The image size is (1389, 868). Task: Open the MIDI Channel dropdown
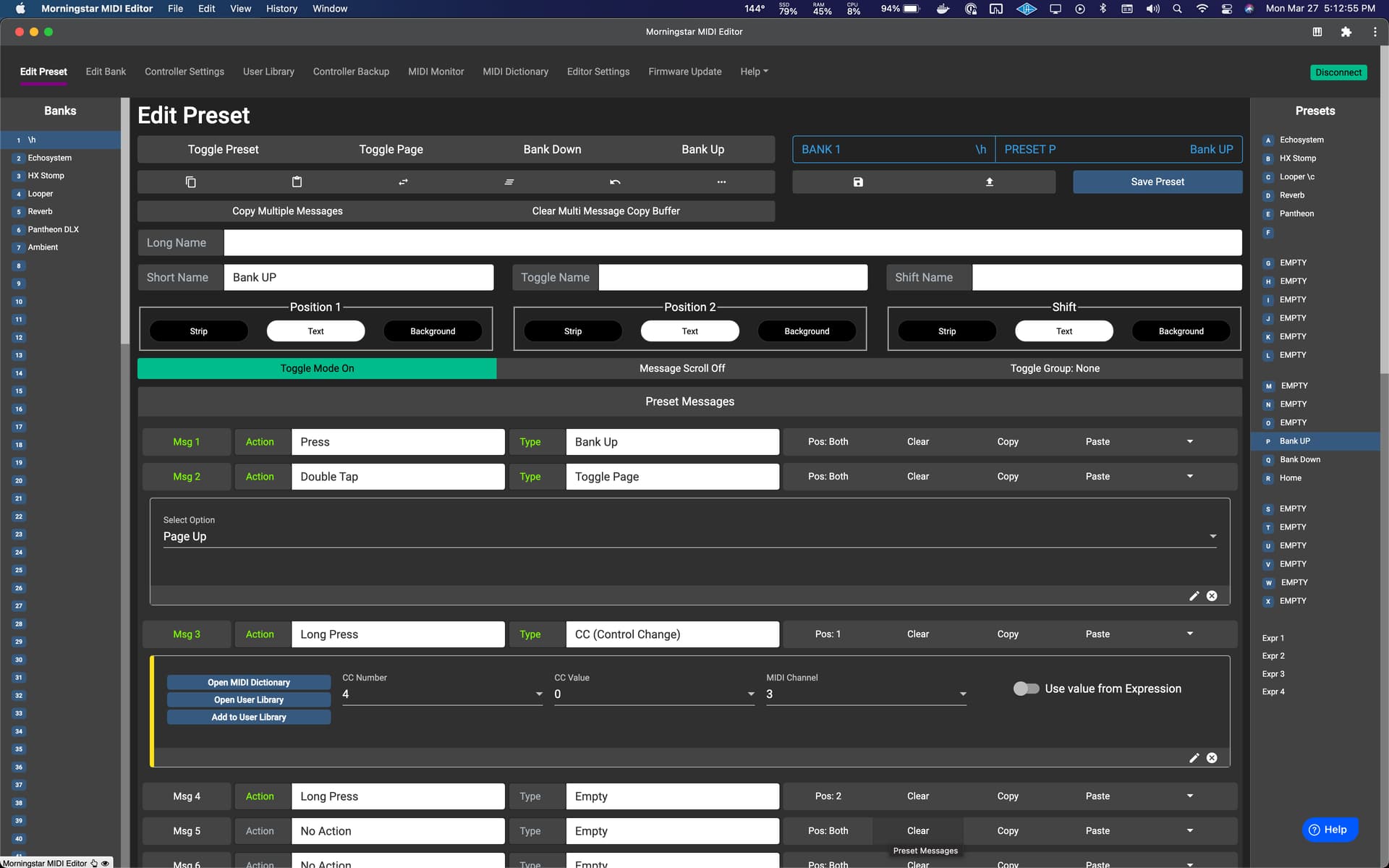pyautogui.click(x=865, y=694)
